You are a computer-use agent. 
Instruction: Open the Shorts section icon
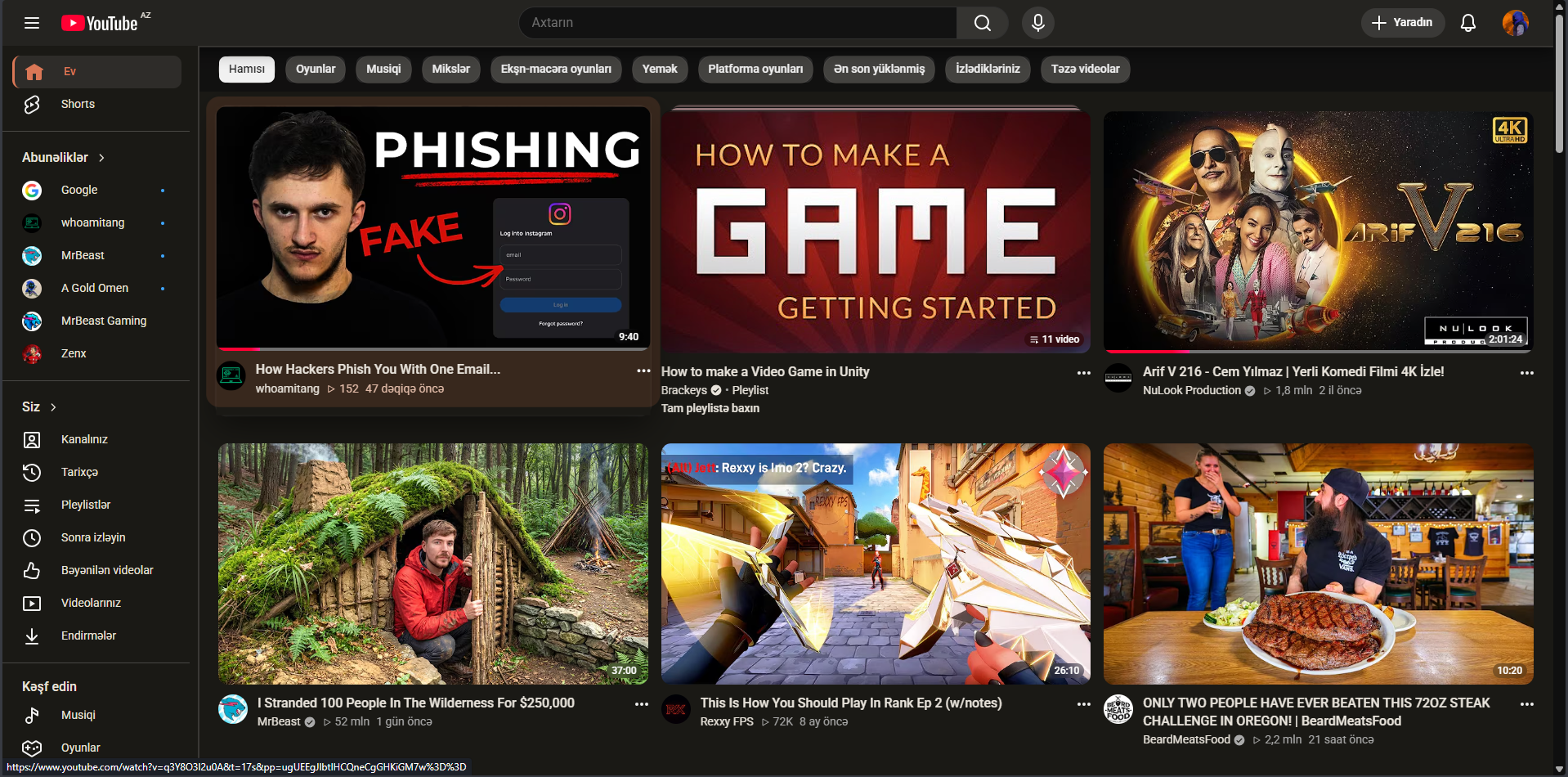tap(32, 104)
